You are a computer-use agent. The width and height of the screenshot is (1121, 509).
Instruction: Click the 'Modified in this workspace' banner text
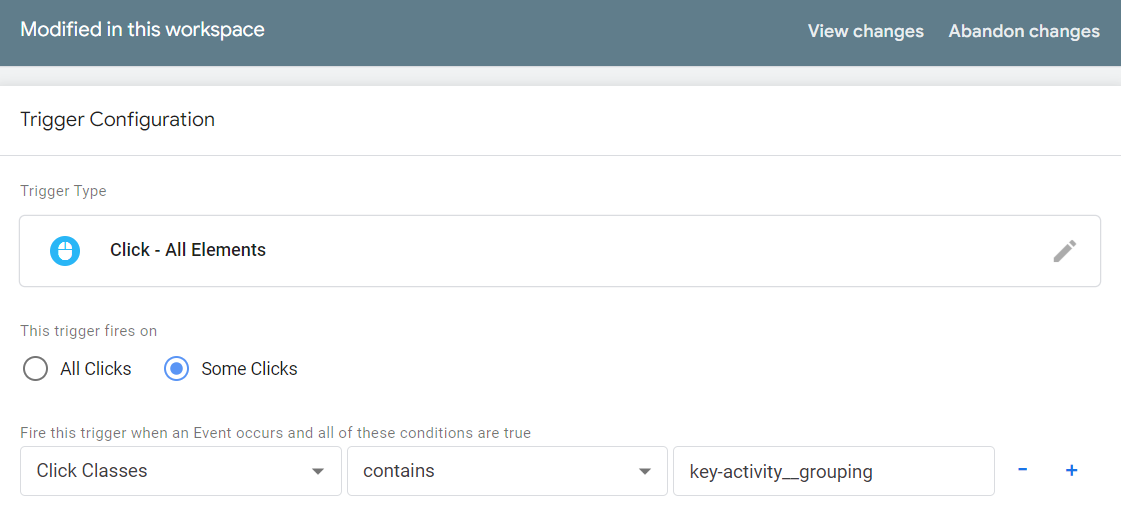pos(142,29)
